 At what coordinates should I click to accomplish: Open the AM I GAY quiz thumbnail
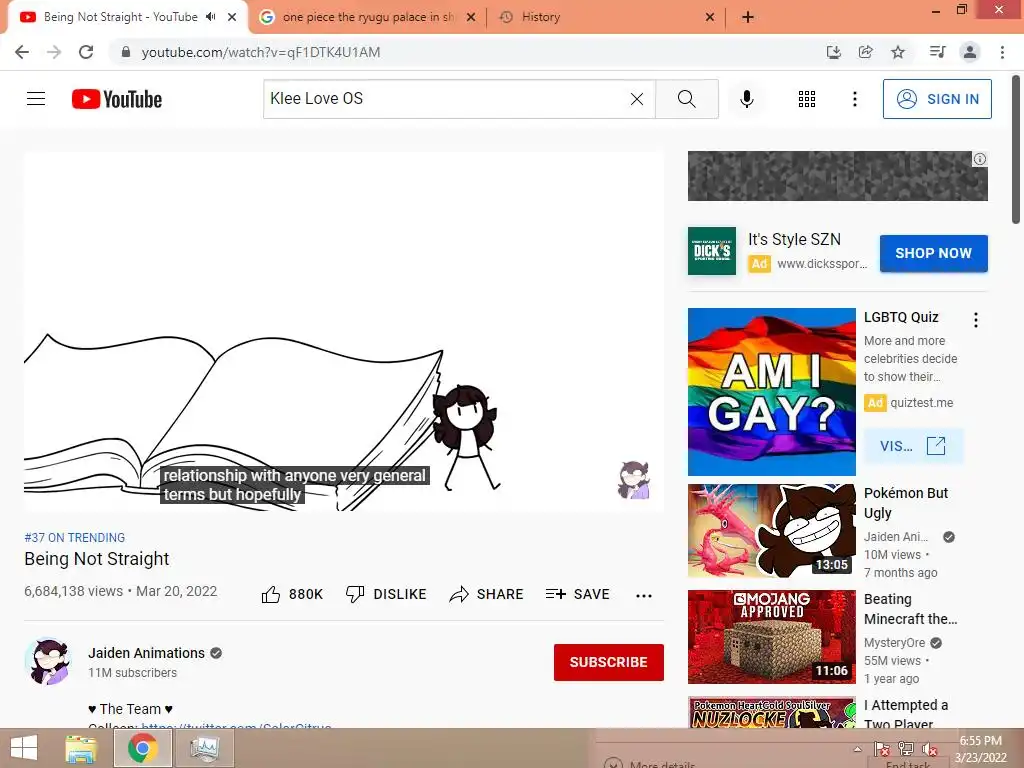(771, 392)
